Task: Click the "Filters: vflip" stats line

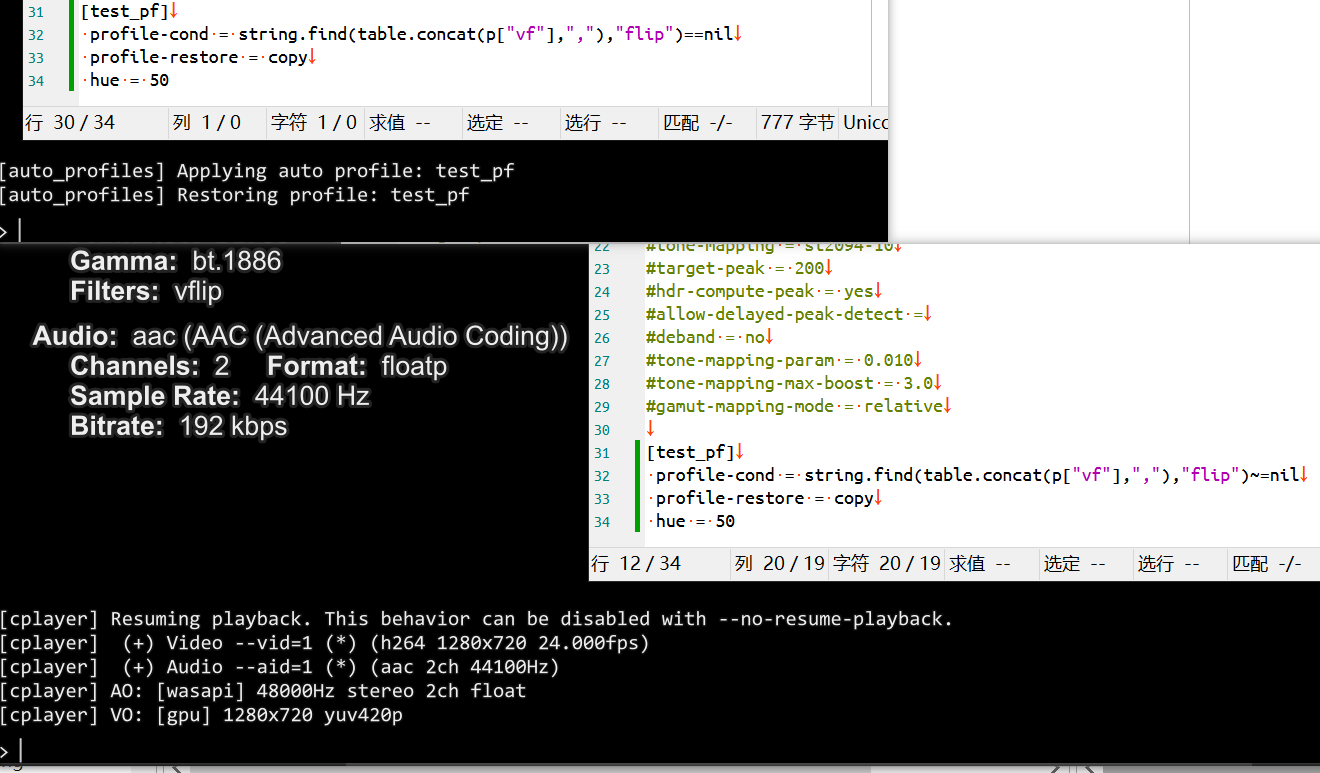Action: coord(146,292)
